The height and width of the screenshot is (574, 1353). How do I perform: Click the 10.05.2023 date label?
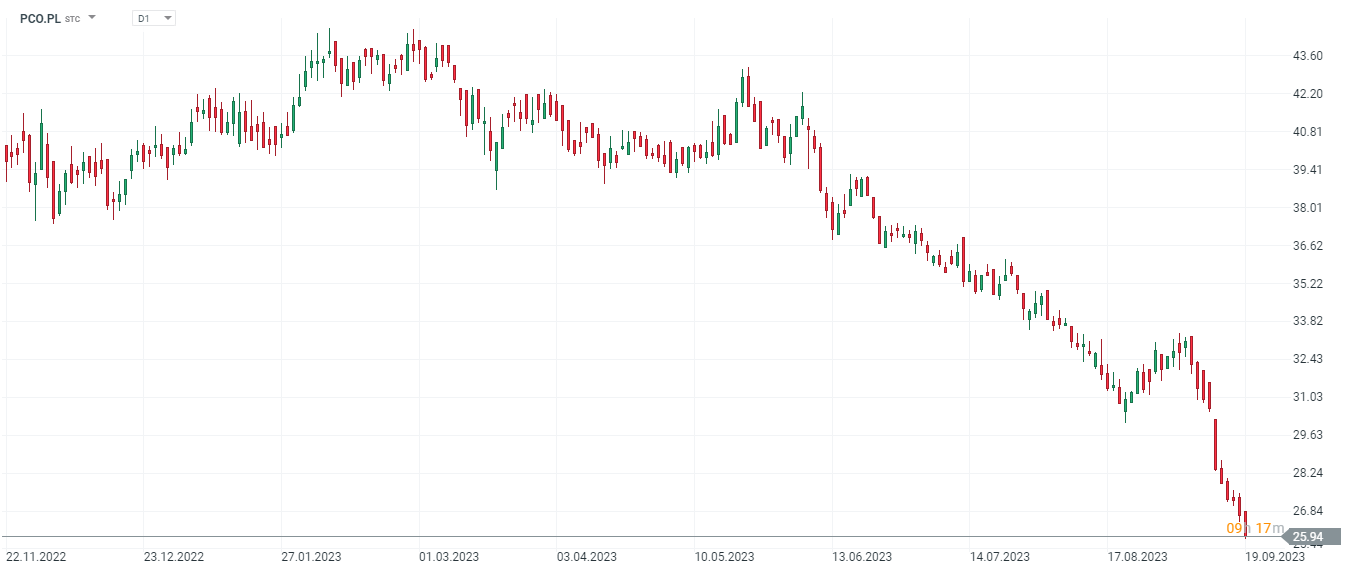point(725,556)
